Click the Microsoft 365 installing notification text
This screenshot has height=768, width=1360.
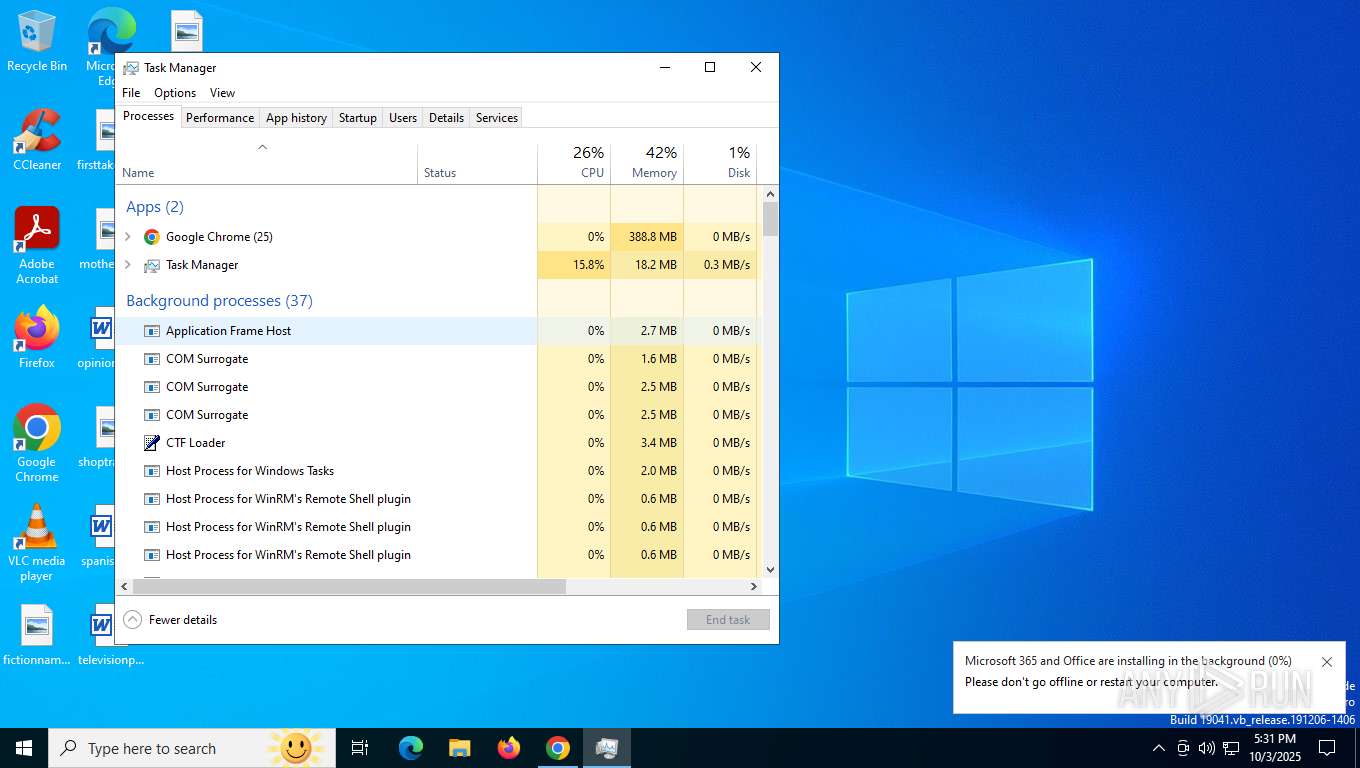tap(1128, 661)
